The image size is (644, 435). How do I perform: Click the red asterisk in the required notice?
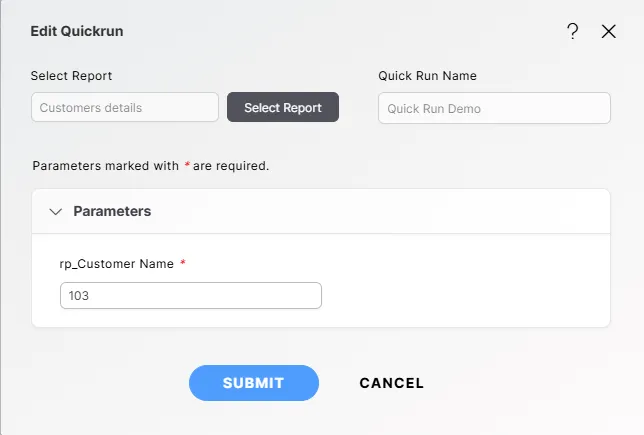click(187, 165)
